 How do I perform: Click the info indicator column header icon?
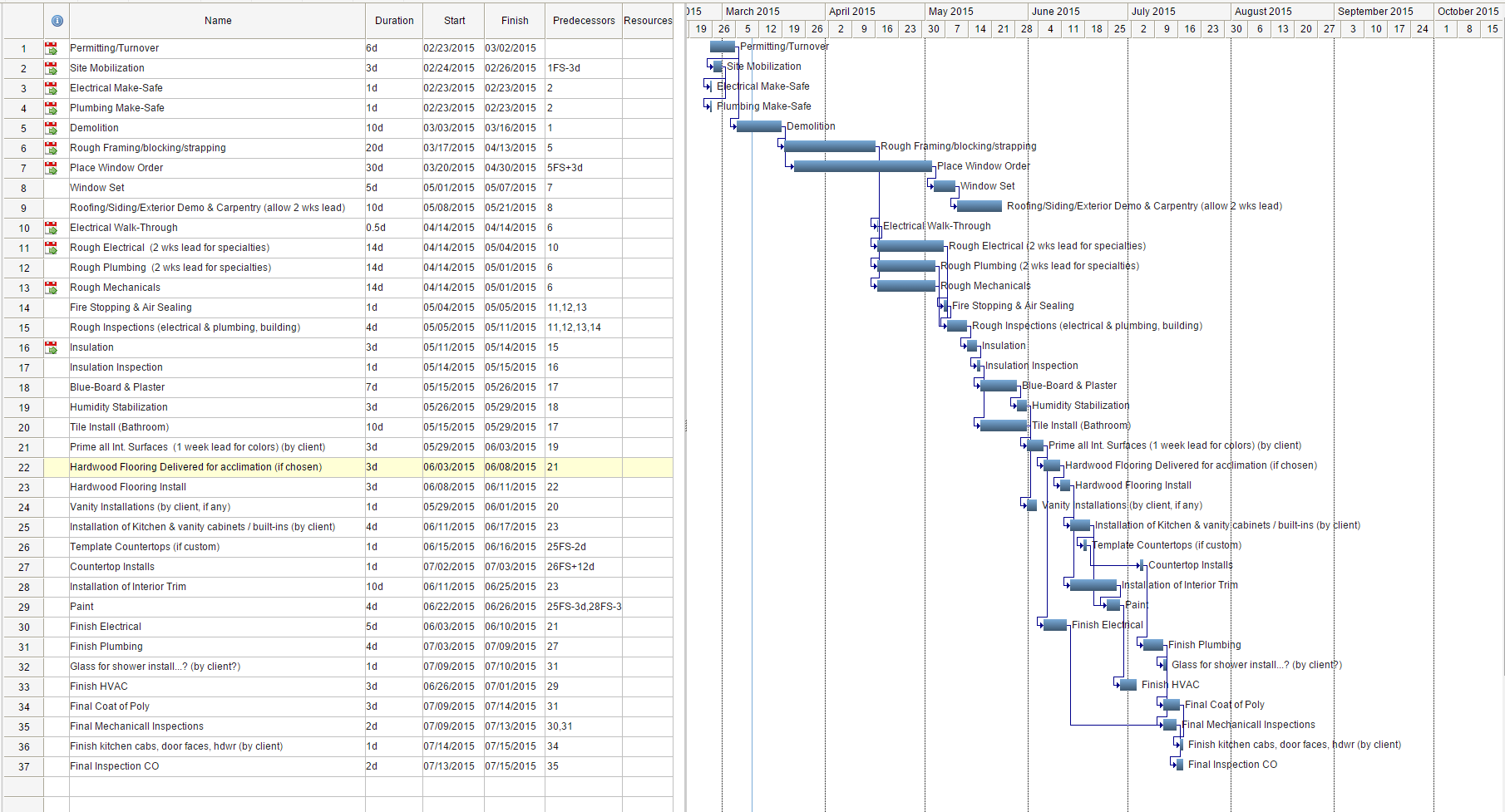(x=57, y=21)
